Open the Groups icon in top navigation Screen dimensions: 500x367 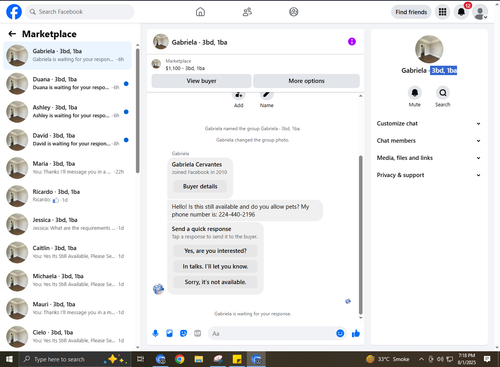click(294, 12)
